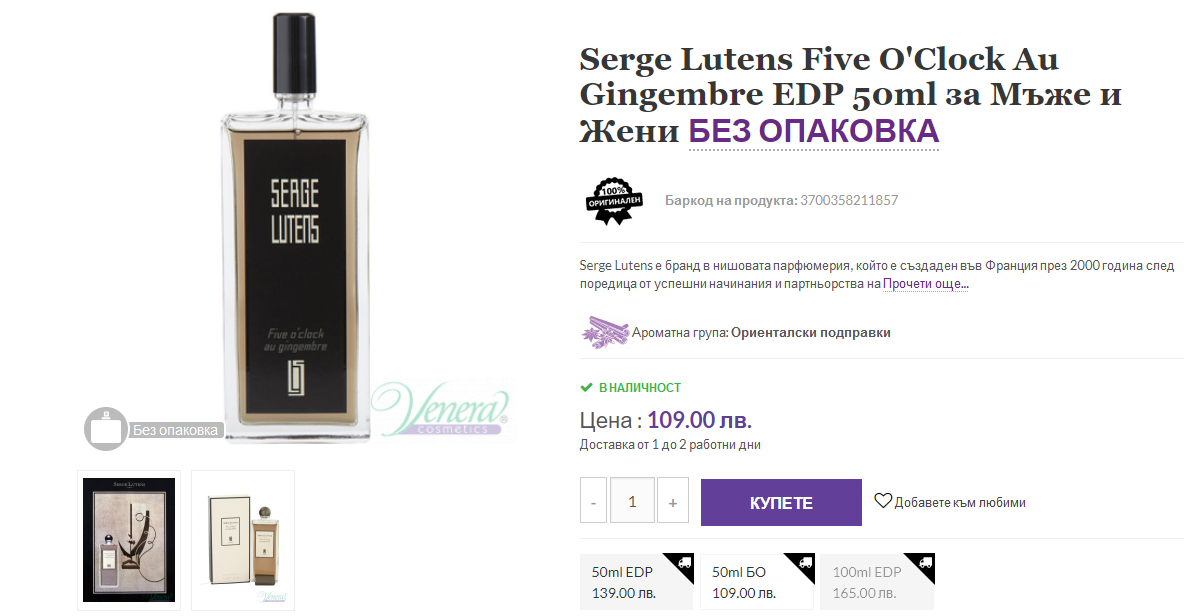Select the 100ml EDP 165.00 лв. variant
The image size is (1184, 616).
click(x=877, y=582)
